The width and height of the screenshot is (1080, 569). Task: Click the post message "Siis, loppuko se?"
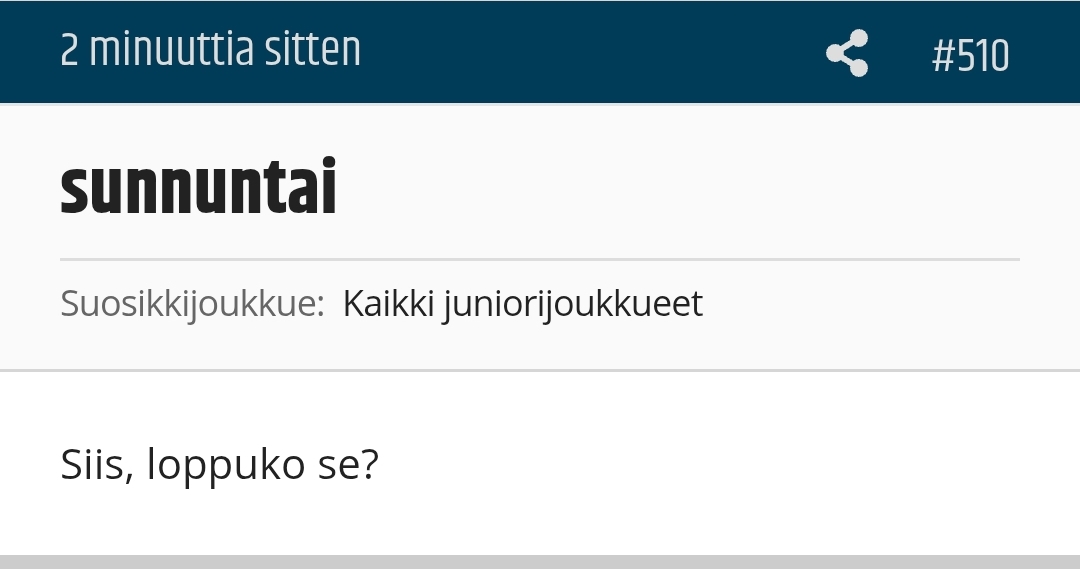coord(220,465)
